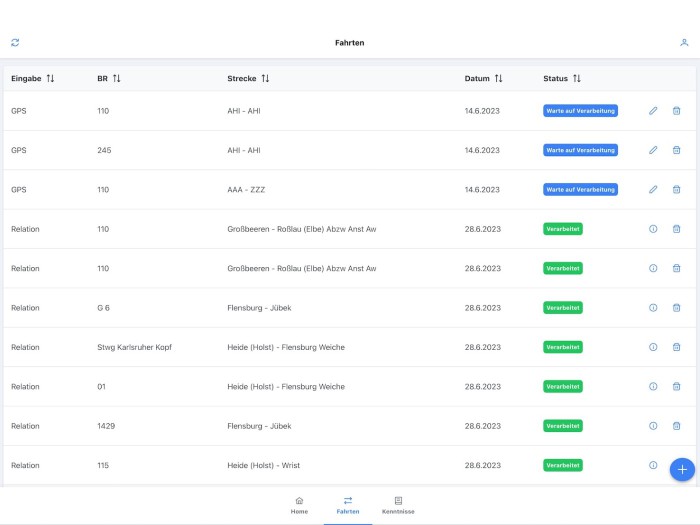Click 'Heide (Holst) - Wrist' route cell
Image resolution: width=700 pixels, height=525 pixels.
263,465
